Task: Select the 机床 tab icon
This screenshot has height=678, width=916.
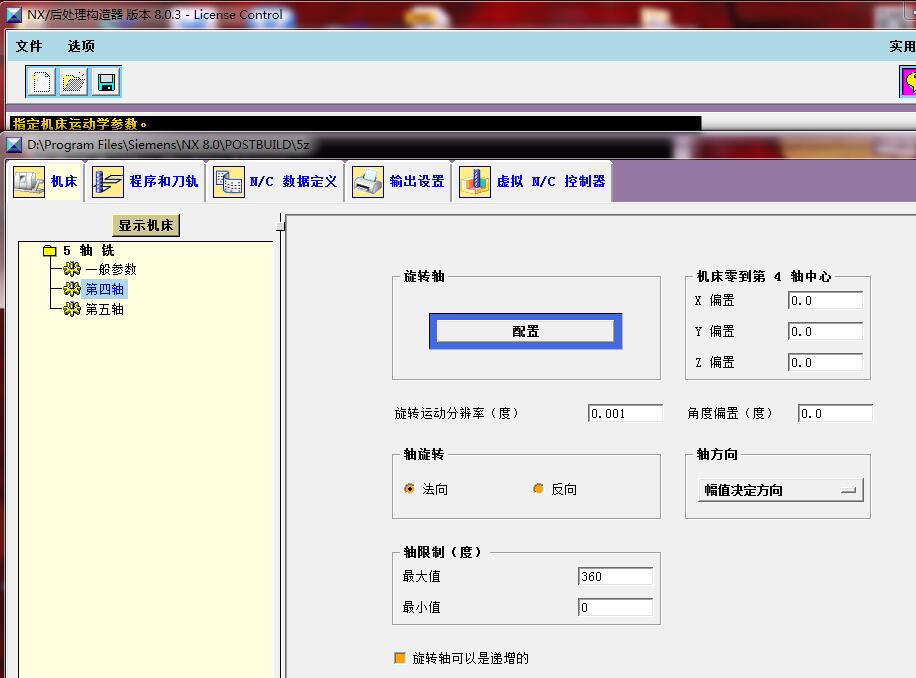Action: 27,180
